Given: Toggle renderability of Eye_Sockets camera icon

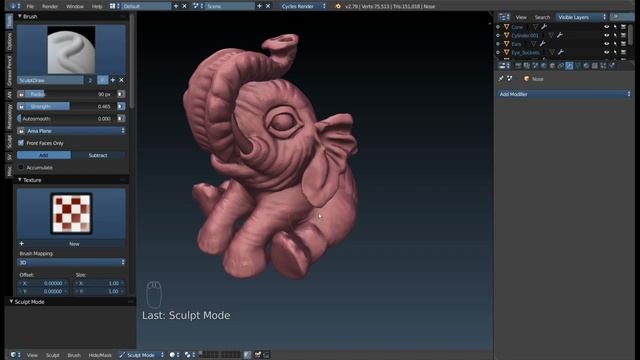Looking at the screenshot, I should (624, 52).
